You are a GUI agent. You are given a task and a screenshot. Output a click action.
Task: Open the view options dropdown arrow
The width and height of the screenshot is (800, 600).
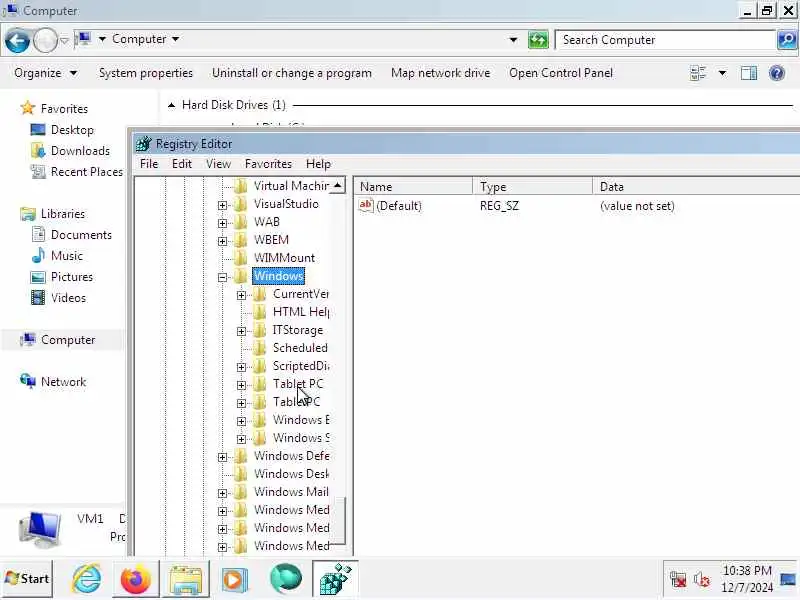tap(722, 73)
